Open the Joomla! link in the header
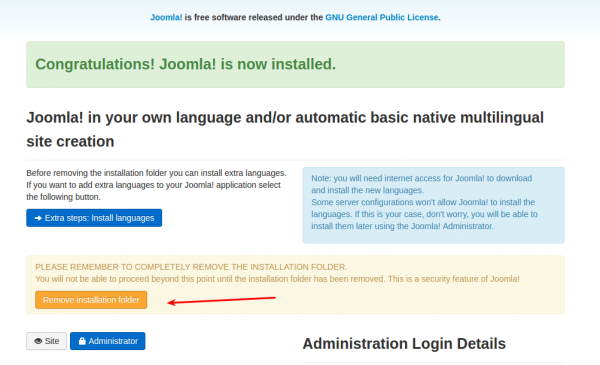Viewport: 600px width, 365px height. pyautogui.click(x=166, y=17)
